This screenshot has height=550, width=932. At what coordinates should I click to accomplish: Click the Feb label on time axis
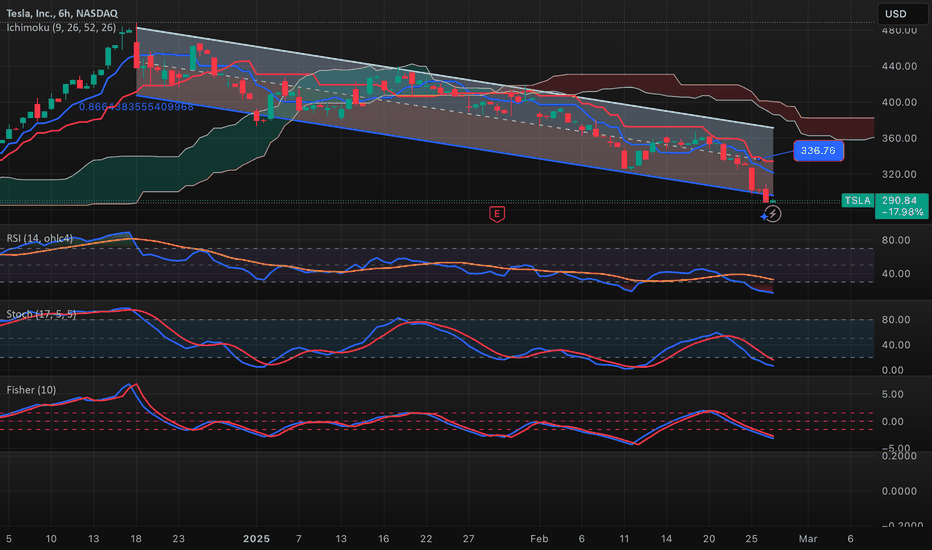pyautogui.click(x=539, y=539)
